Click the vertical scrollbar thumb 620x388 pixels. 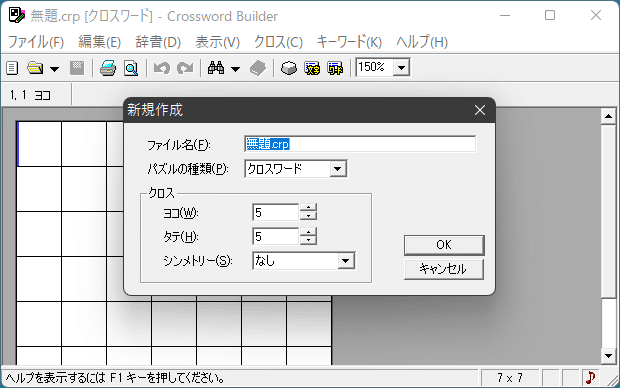pos(608,211)
